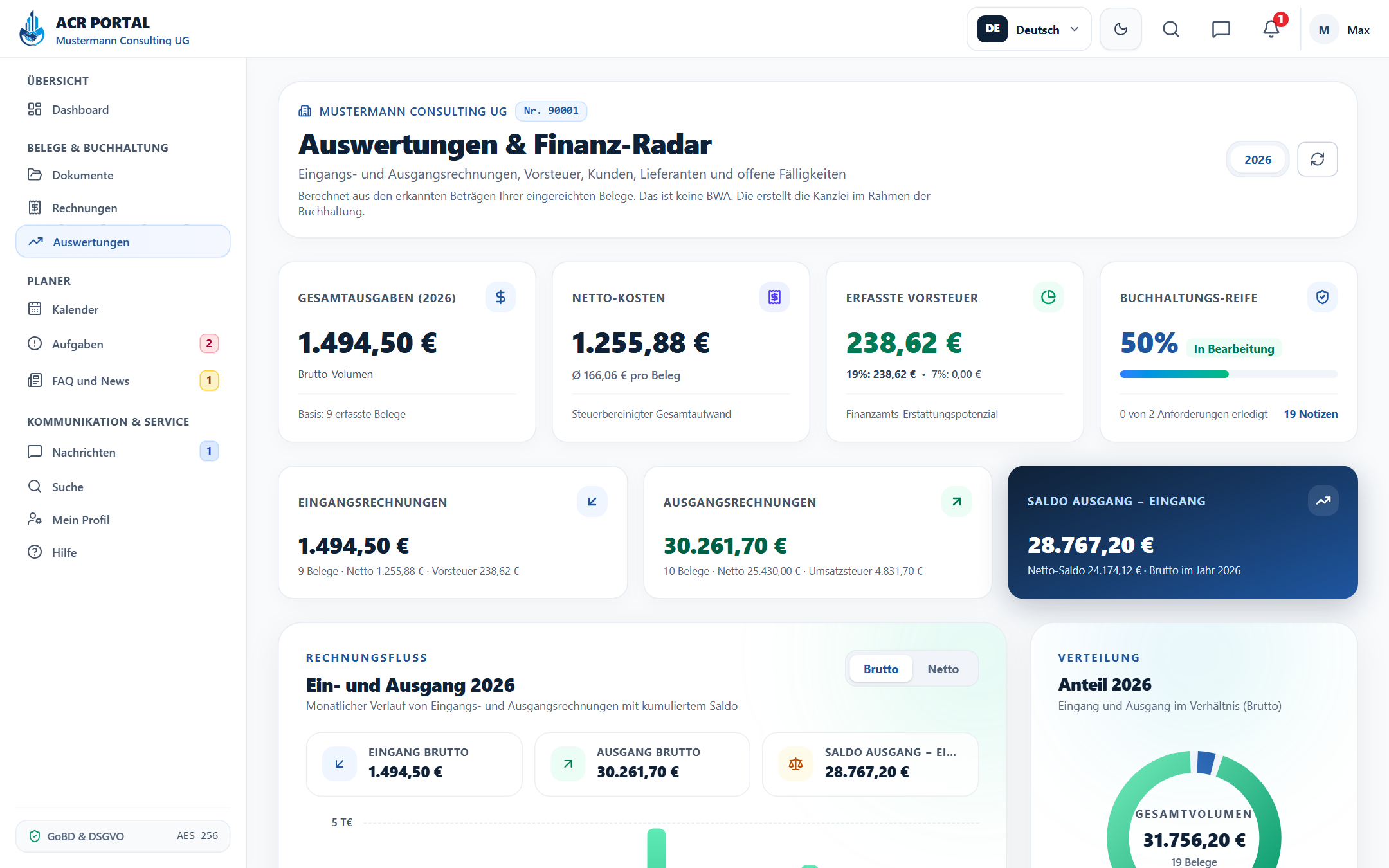Click the refresh data icon button

pos(1318,159)
